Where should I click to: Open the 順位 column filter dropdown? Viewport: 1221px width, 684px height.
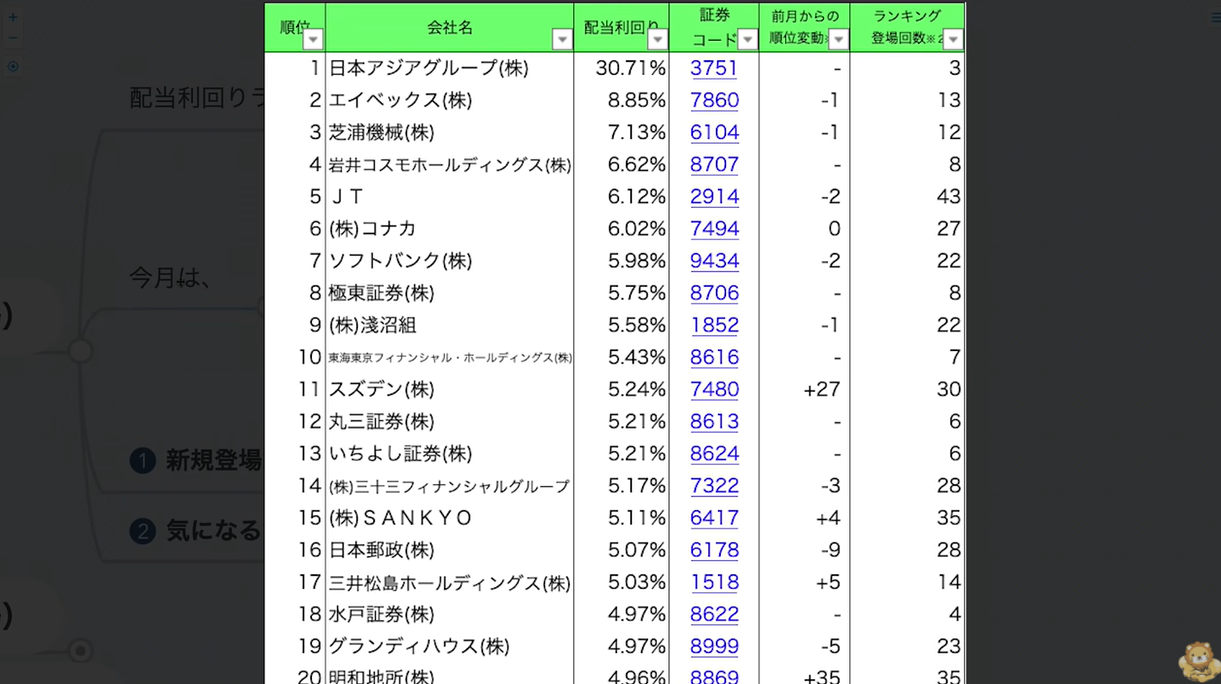313,39
